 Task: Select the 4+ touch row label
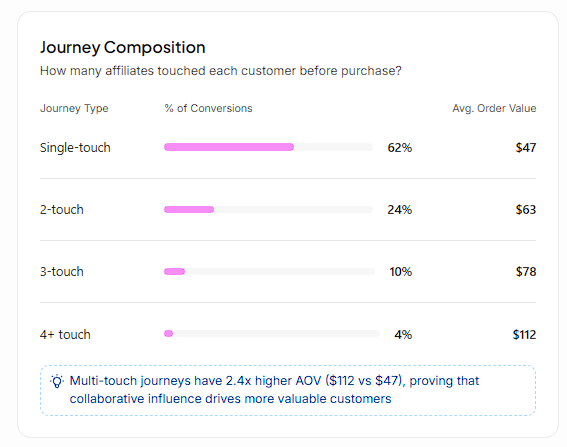tap(65, 335)
